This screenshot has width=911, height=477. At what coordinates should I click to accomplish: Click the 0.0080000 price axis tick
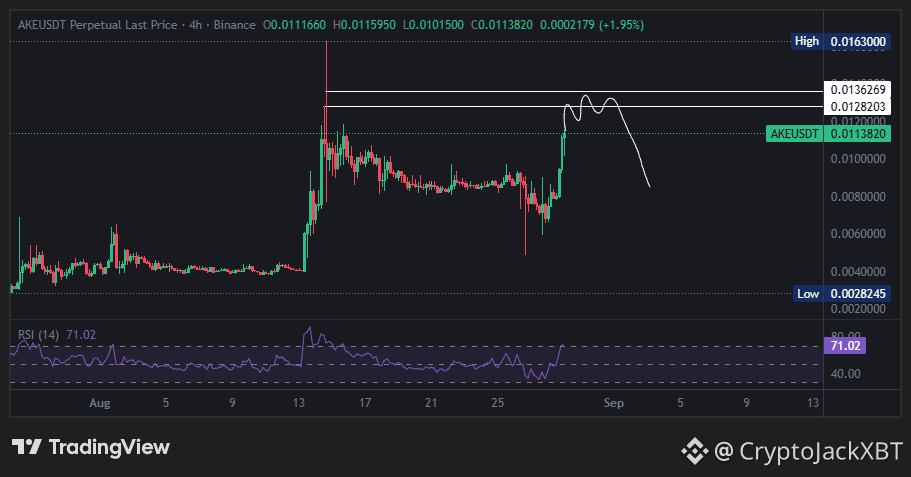coord(858,196)
